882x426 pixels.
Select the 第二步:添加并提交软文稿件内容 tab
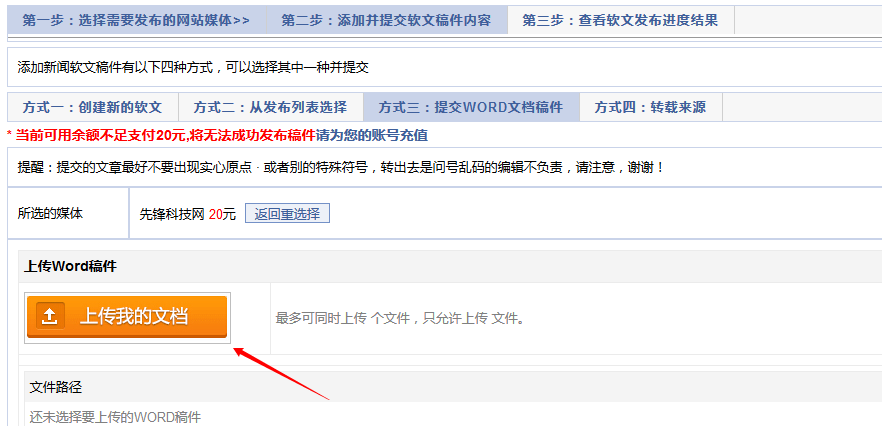(386, 21)
